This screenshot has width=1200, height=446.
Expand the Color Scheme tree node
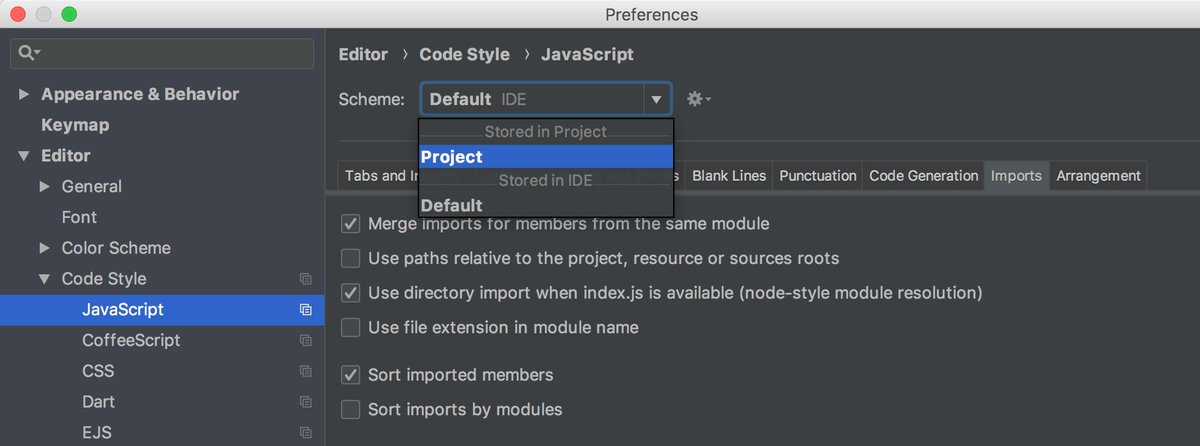click(x=45, y=248)
